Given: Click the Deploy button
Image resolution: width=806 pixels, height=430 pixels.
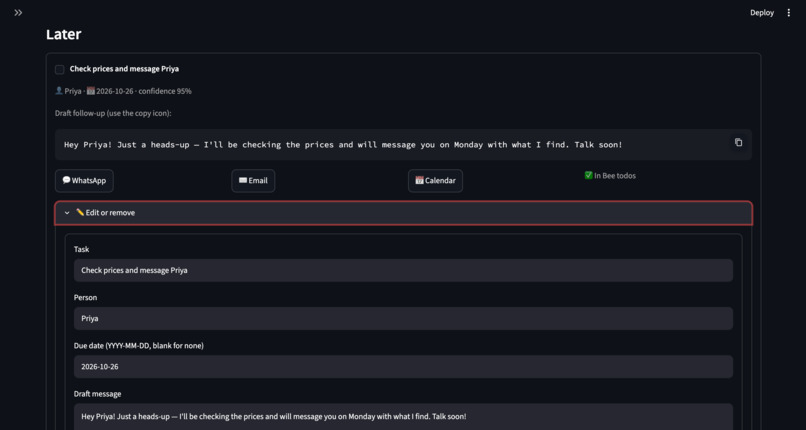Looking at the screenshot, I should coord(762,13).
